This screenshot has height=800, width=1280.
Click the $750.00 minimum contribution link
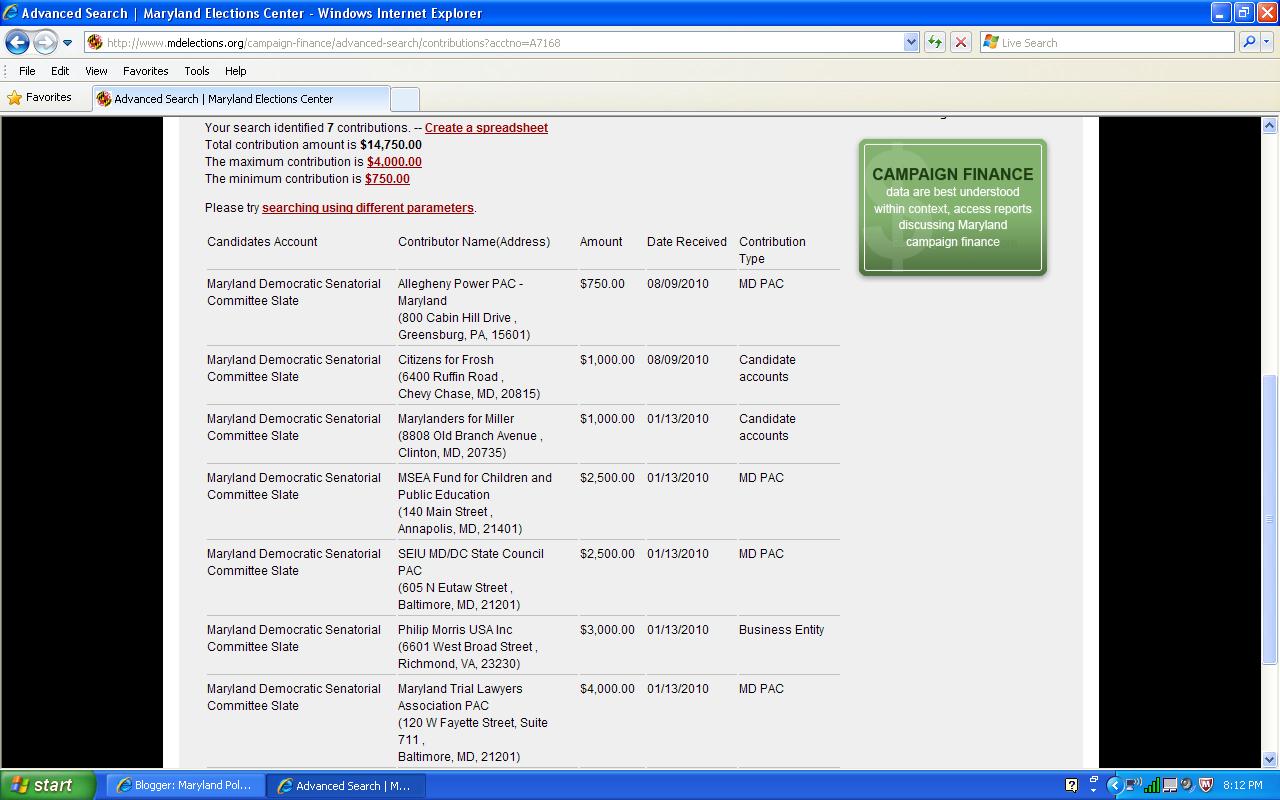(x=387, y=179)
